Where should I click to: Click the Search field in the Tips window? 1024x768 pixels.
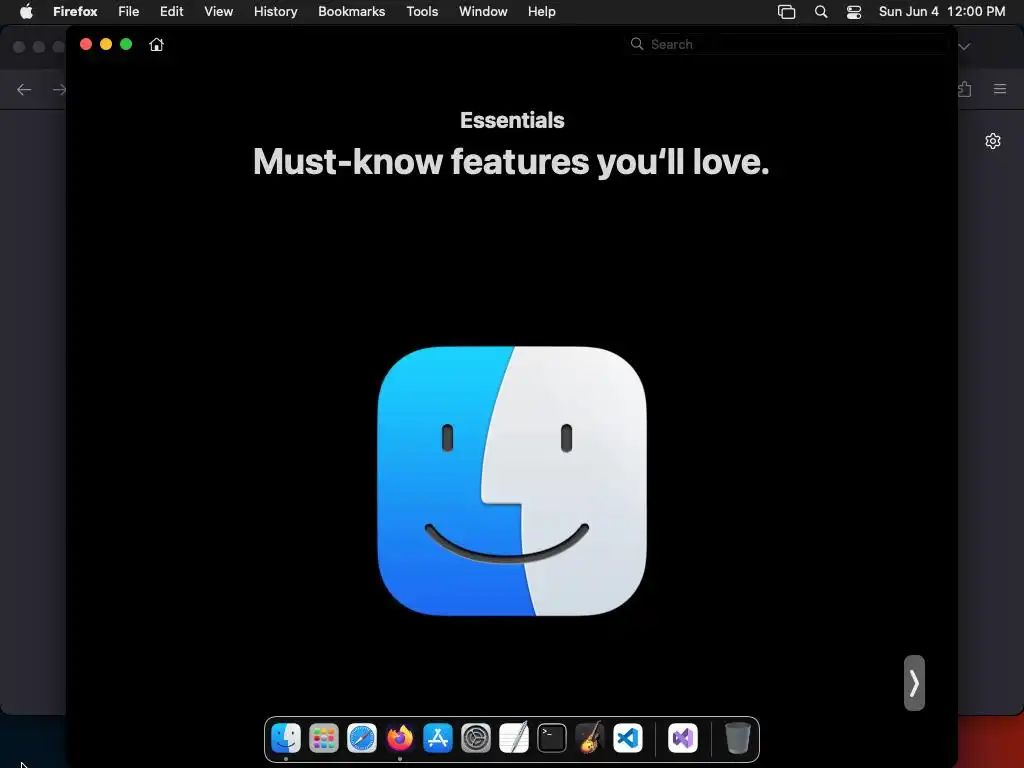point(787,44)
